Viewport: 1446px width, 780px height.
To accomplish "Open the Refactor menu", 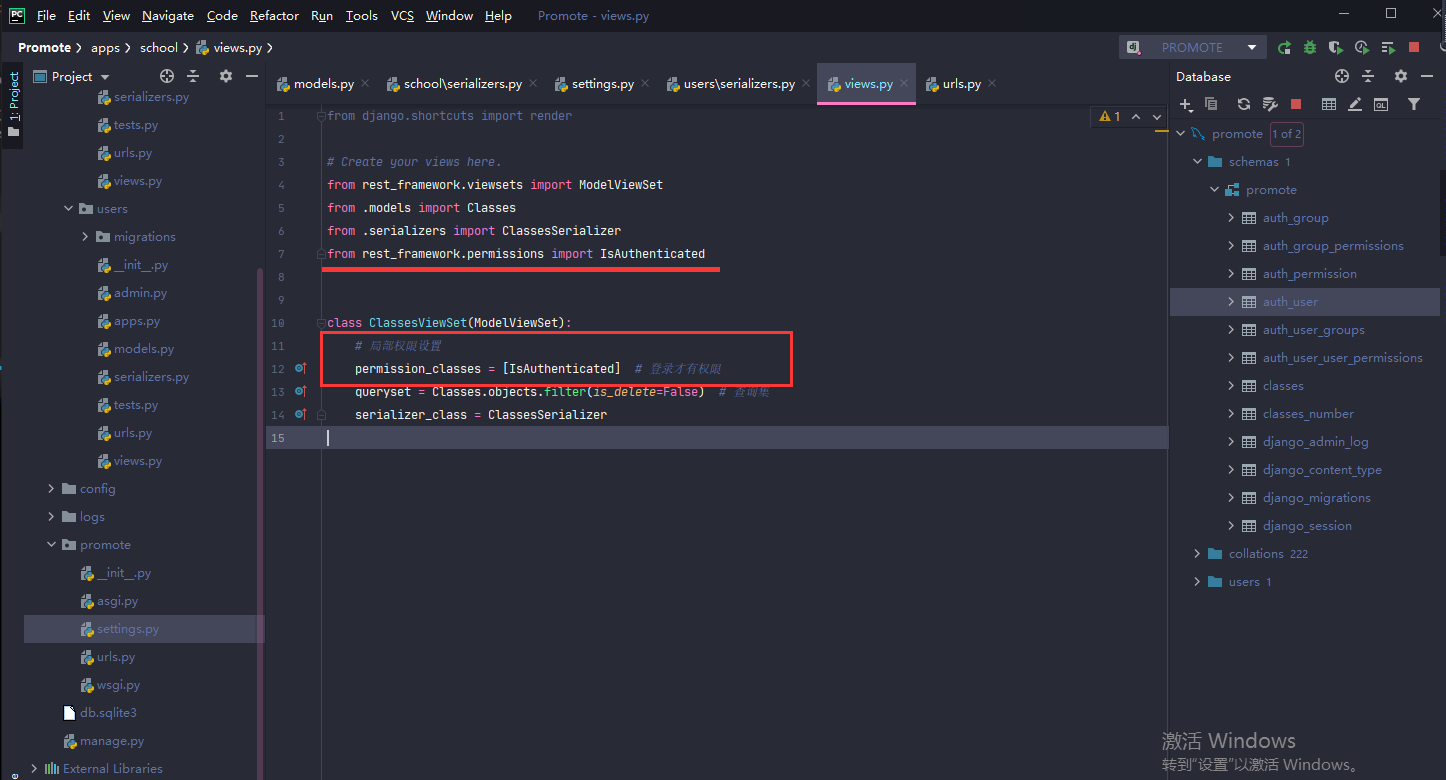I will (274, 15).
